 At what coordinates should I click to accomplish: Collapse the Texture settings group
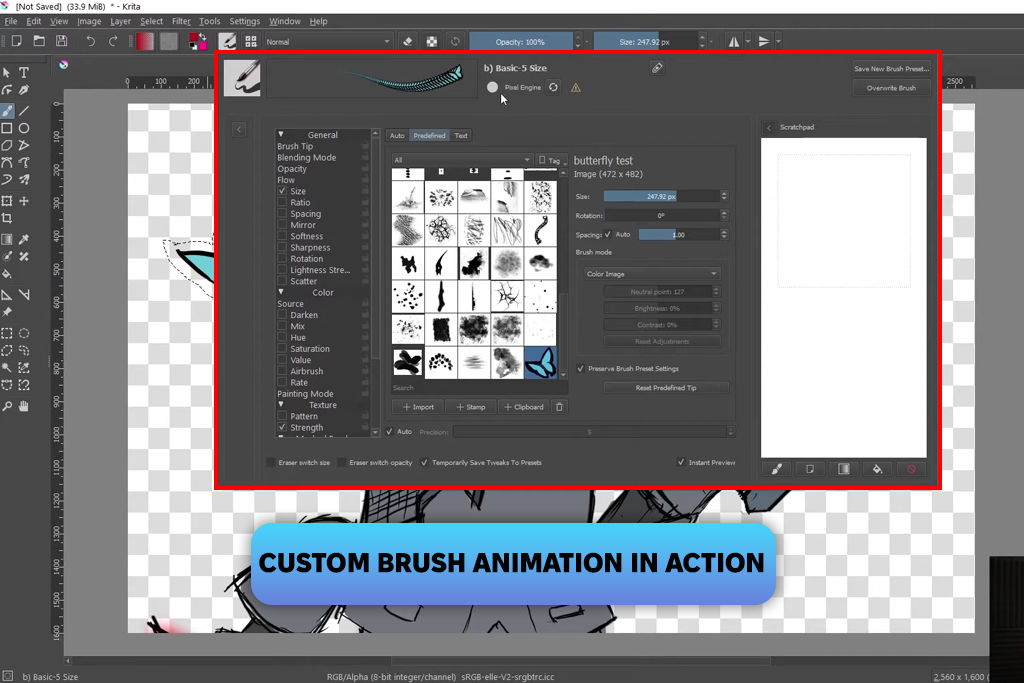coord(281,404)
